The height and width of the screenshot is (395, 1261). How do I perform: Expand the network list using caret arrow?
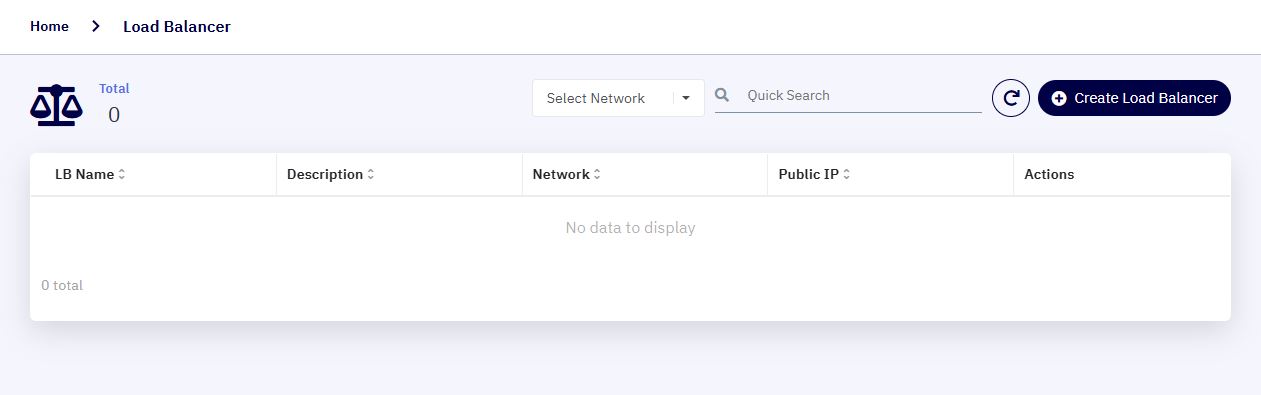[x=686, y=98]
